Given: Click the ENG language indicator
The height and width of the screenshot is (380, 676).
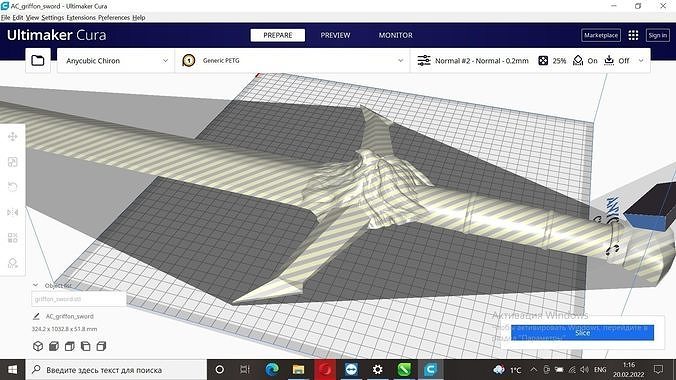Looking at the screenshot, I should (x=600, y=370).
